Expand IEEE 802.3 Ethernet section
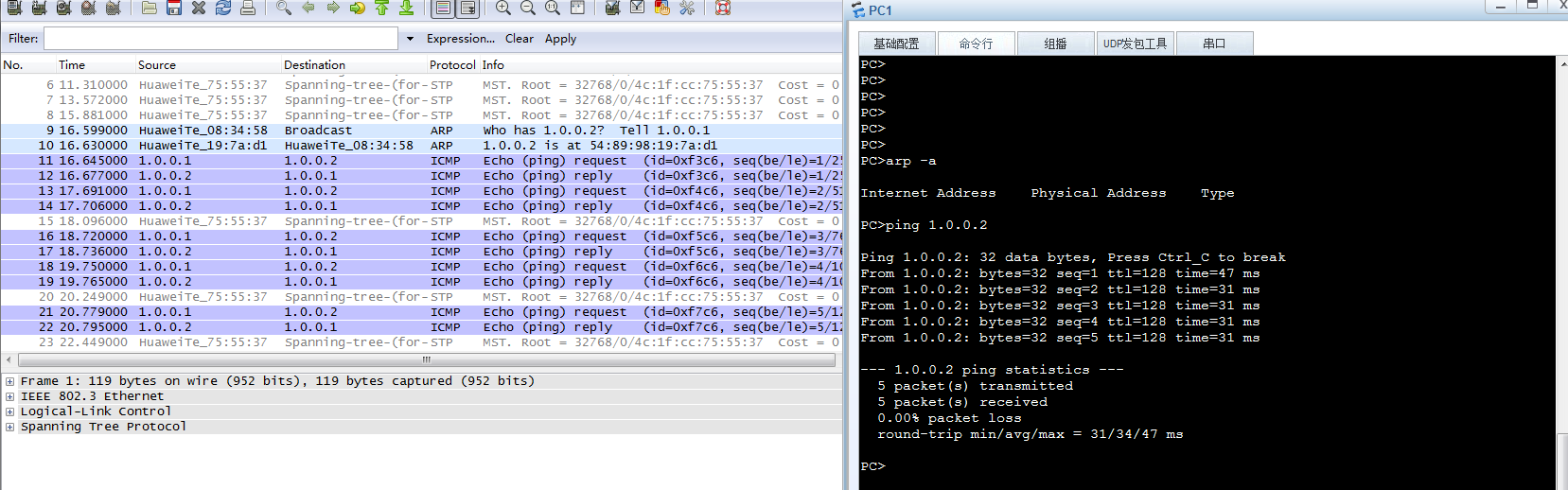Screen dimensions: 1568x490 (x=10, y=396)
